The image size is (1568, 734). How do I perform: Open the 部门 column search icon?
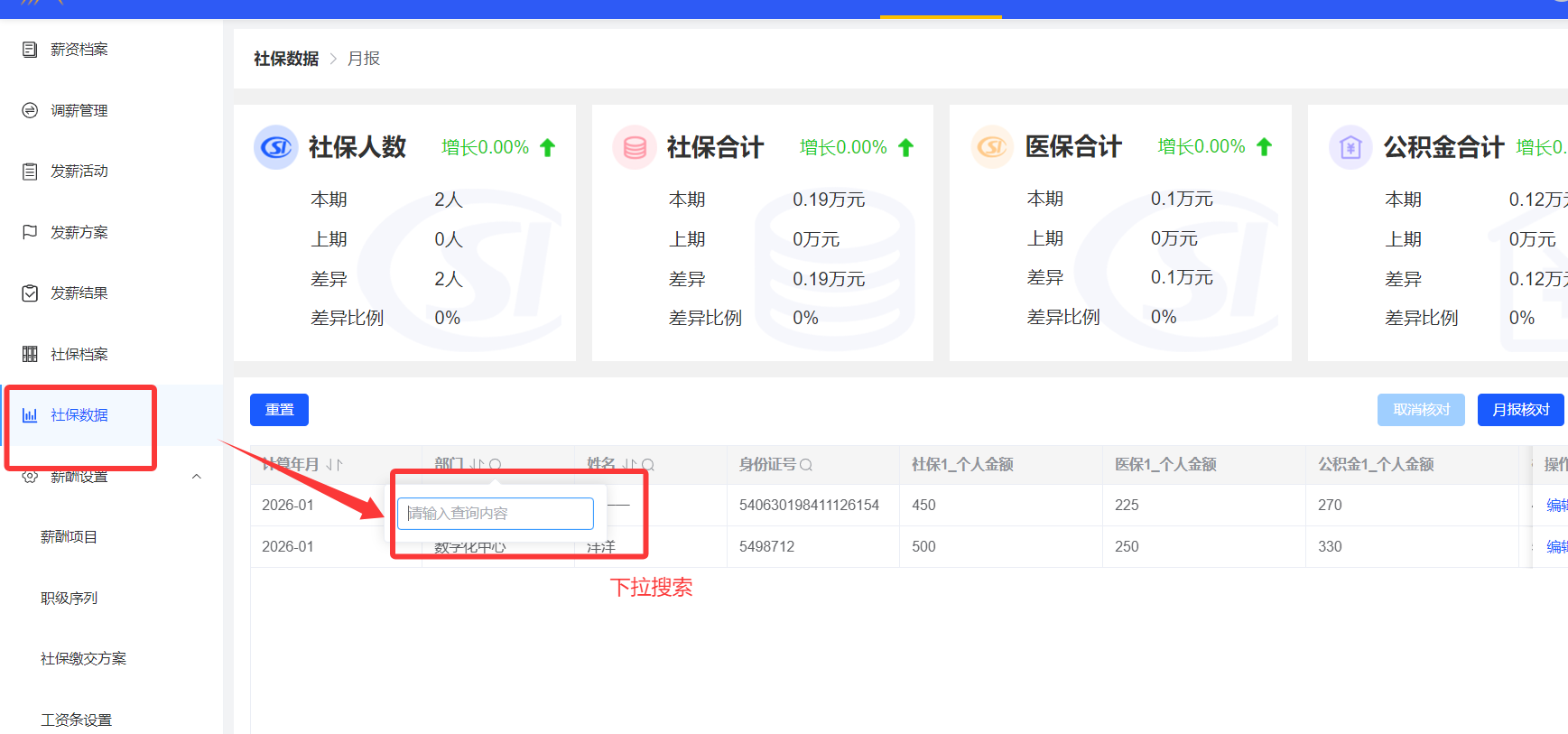(x=496, y=465)
